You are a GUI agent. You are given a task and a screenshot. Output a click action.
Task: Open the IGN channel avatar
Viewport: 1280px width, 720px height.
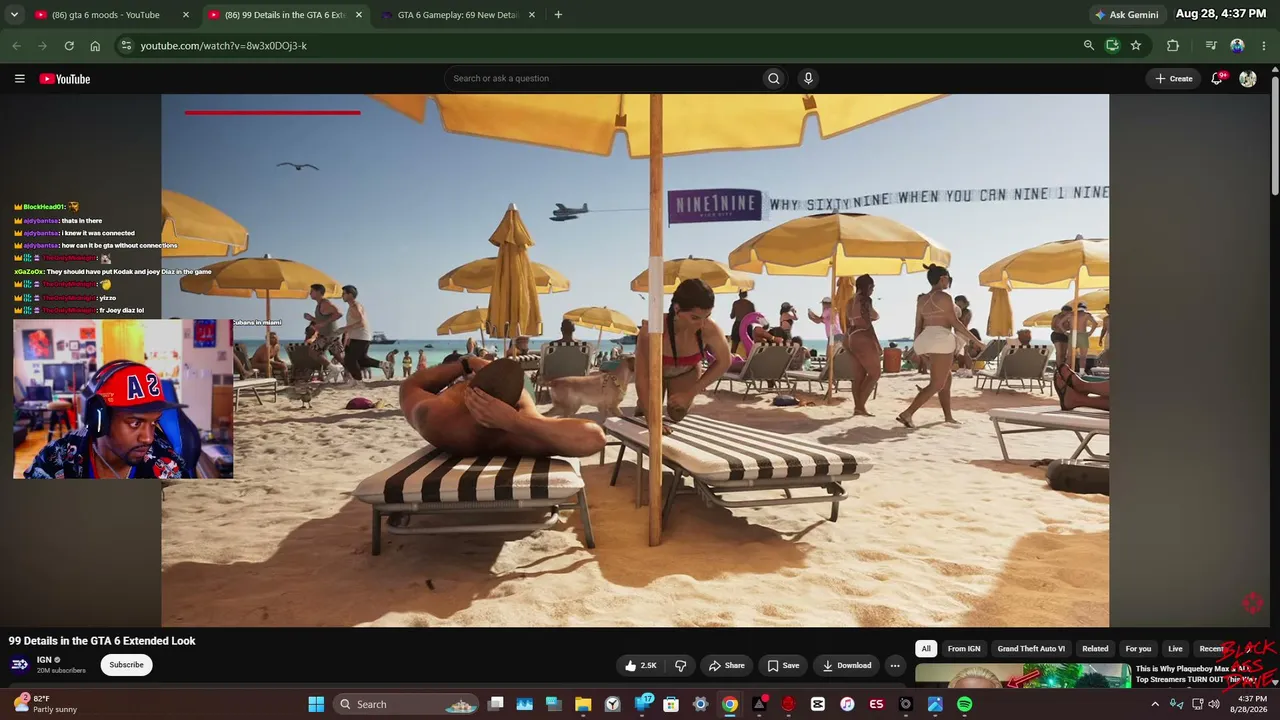coord(19,665)
